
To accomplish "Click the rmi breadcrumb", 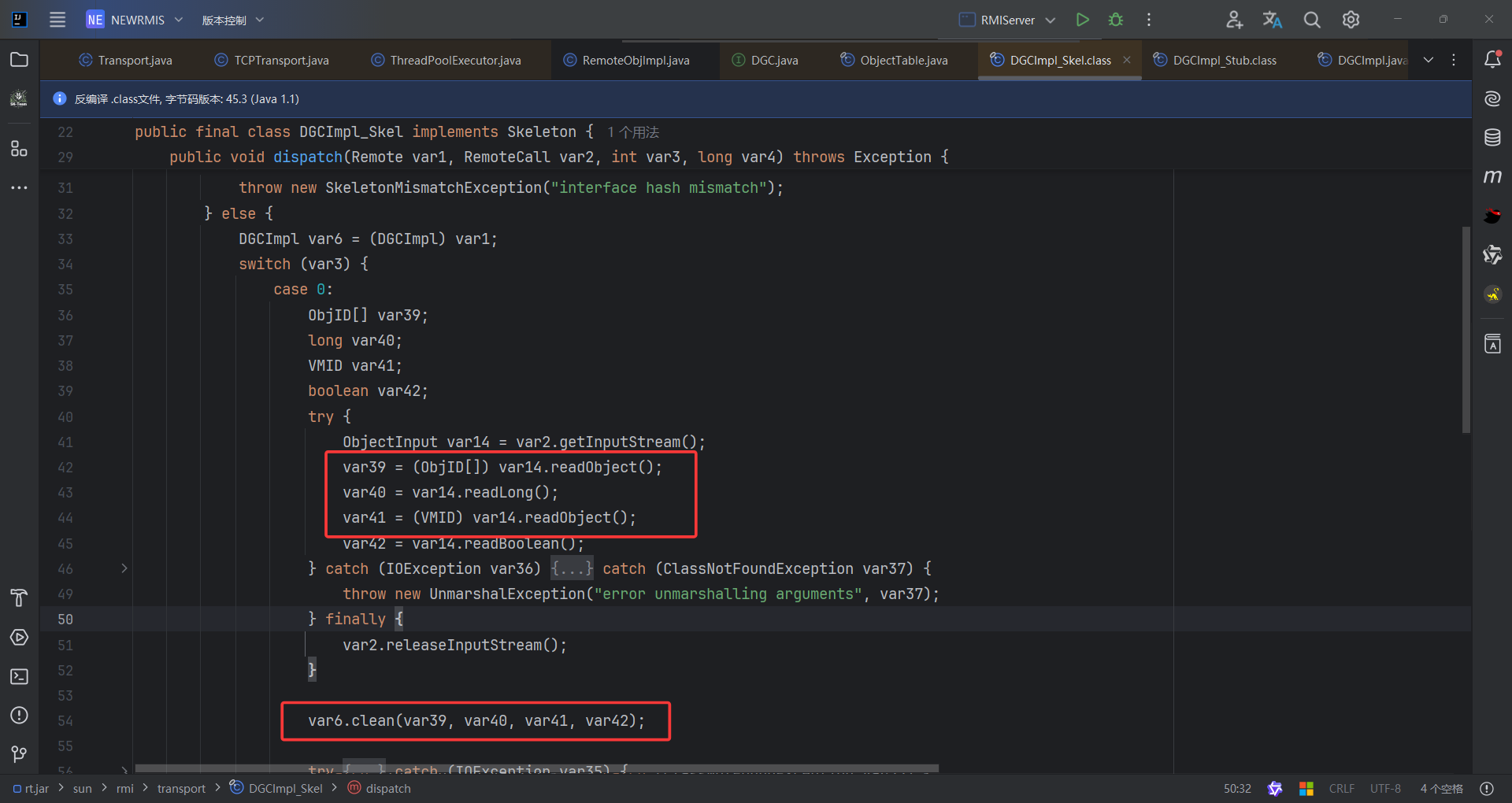I will [125, 788].
